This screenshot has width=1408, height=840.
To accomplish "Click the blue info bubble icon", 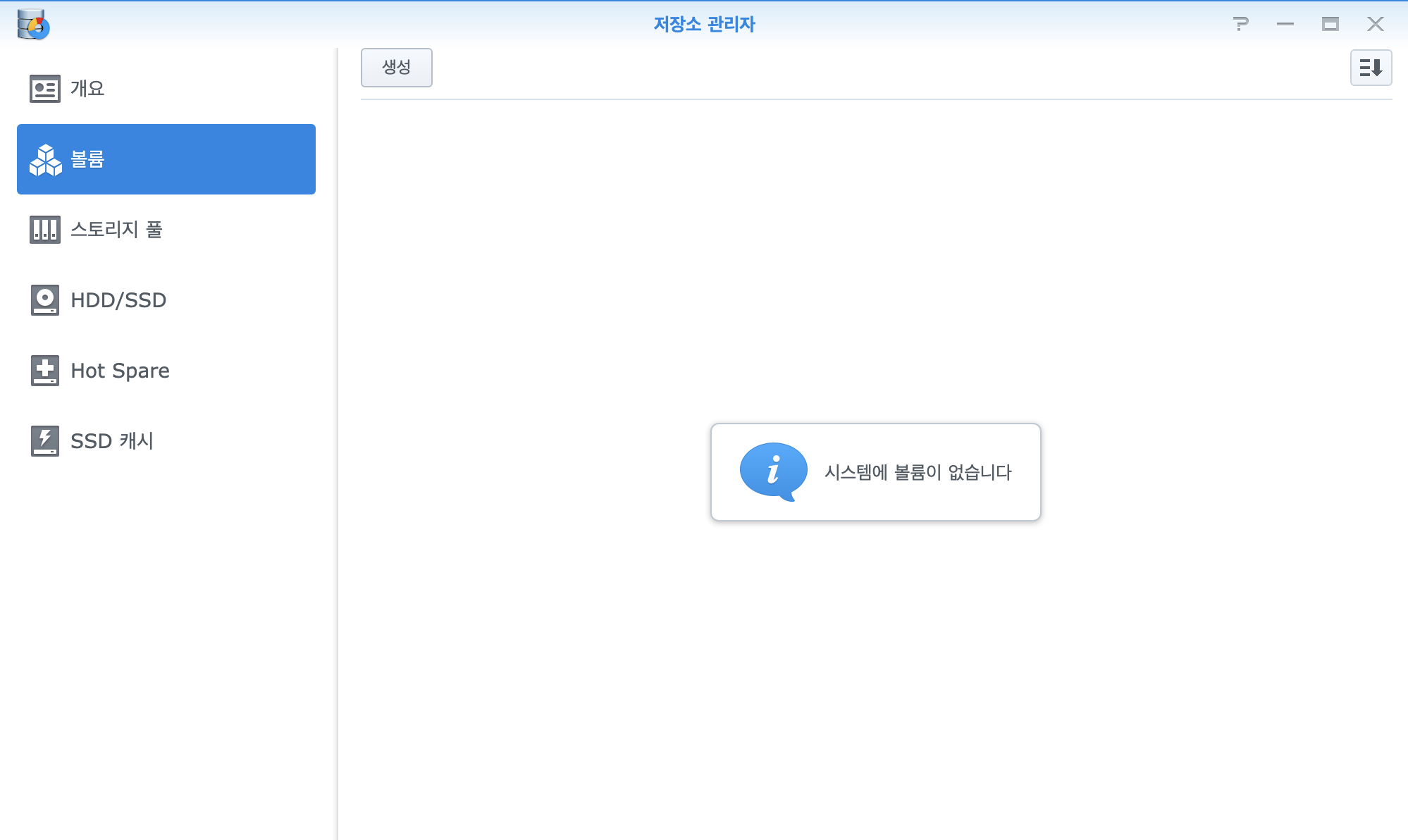I will (773, 471).
